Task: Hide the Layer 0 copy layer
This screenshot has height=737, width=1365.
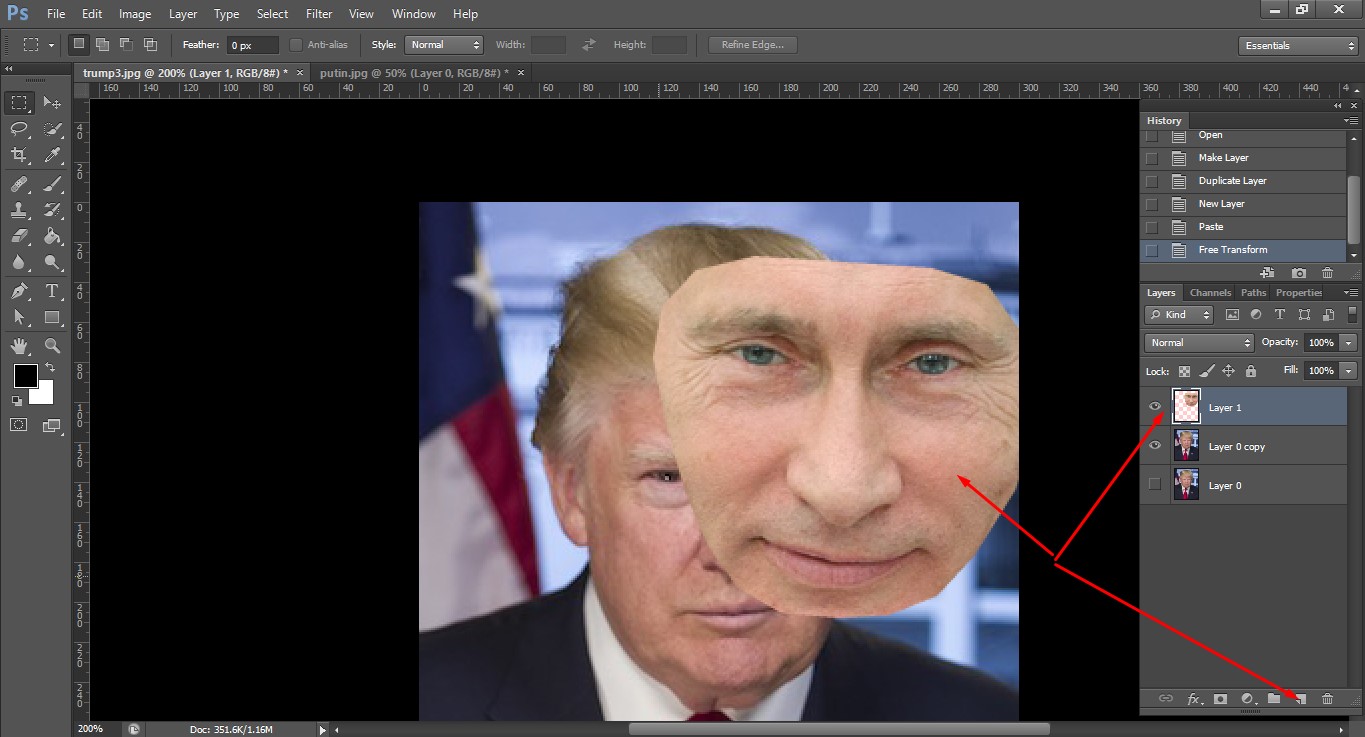Action: tap(1155, 446)
